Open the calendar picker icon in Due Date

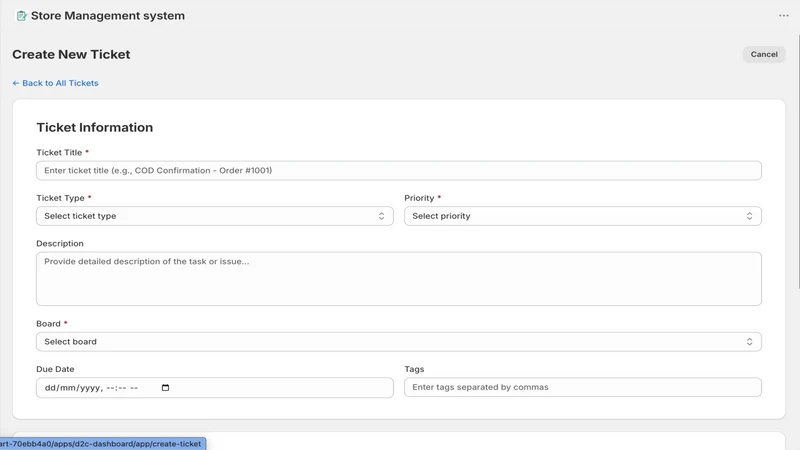point(165,388)
